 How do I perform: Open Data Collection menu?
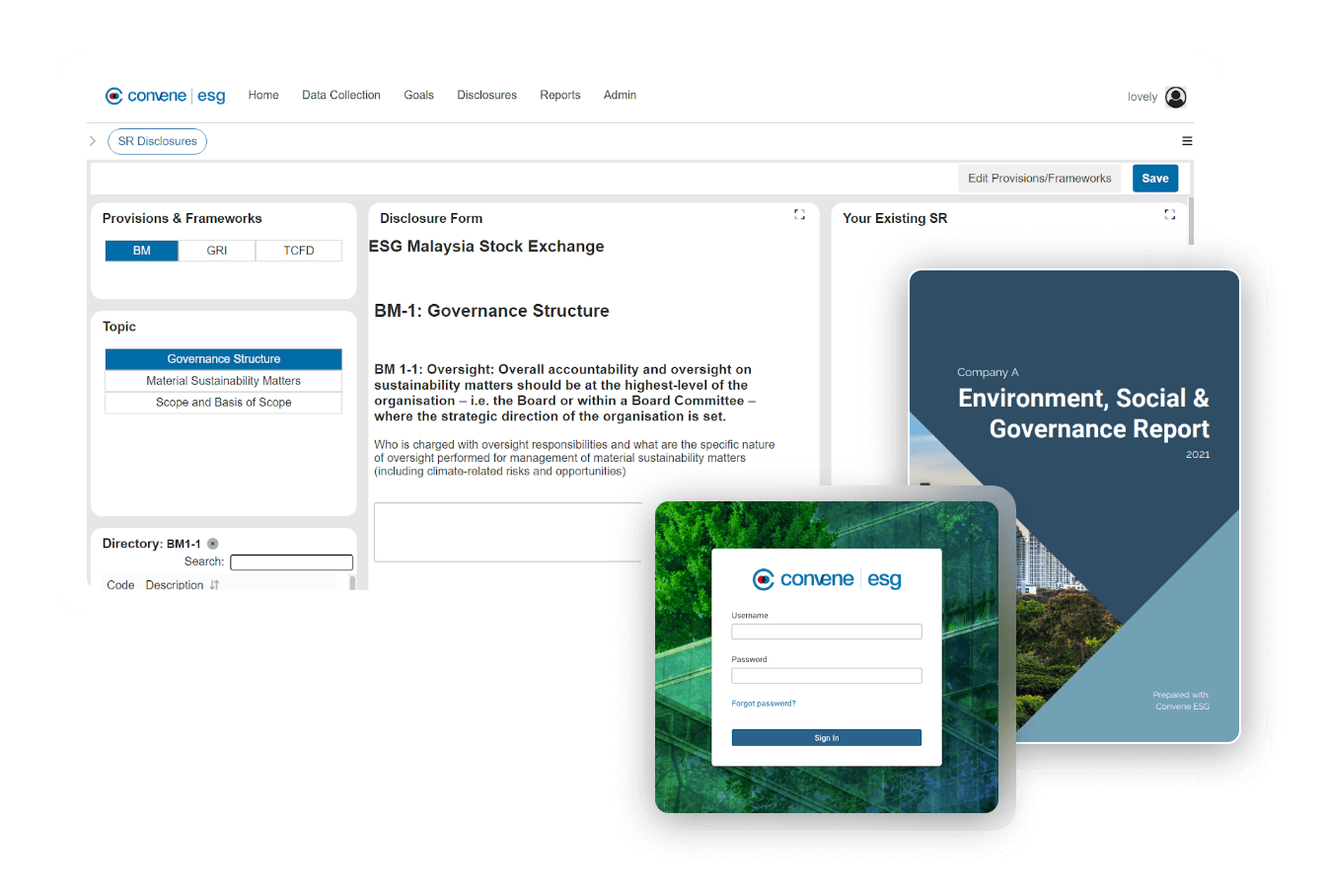coord(341,95)
